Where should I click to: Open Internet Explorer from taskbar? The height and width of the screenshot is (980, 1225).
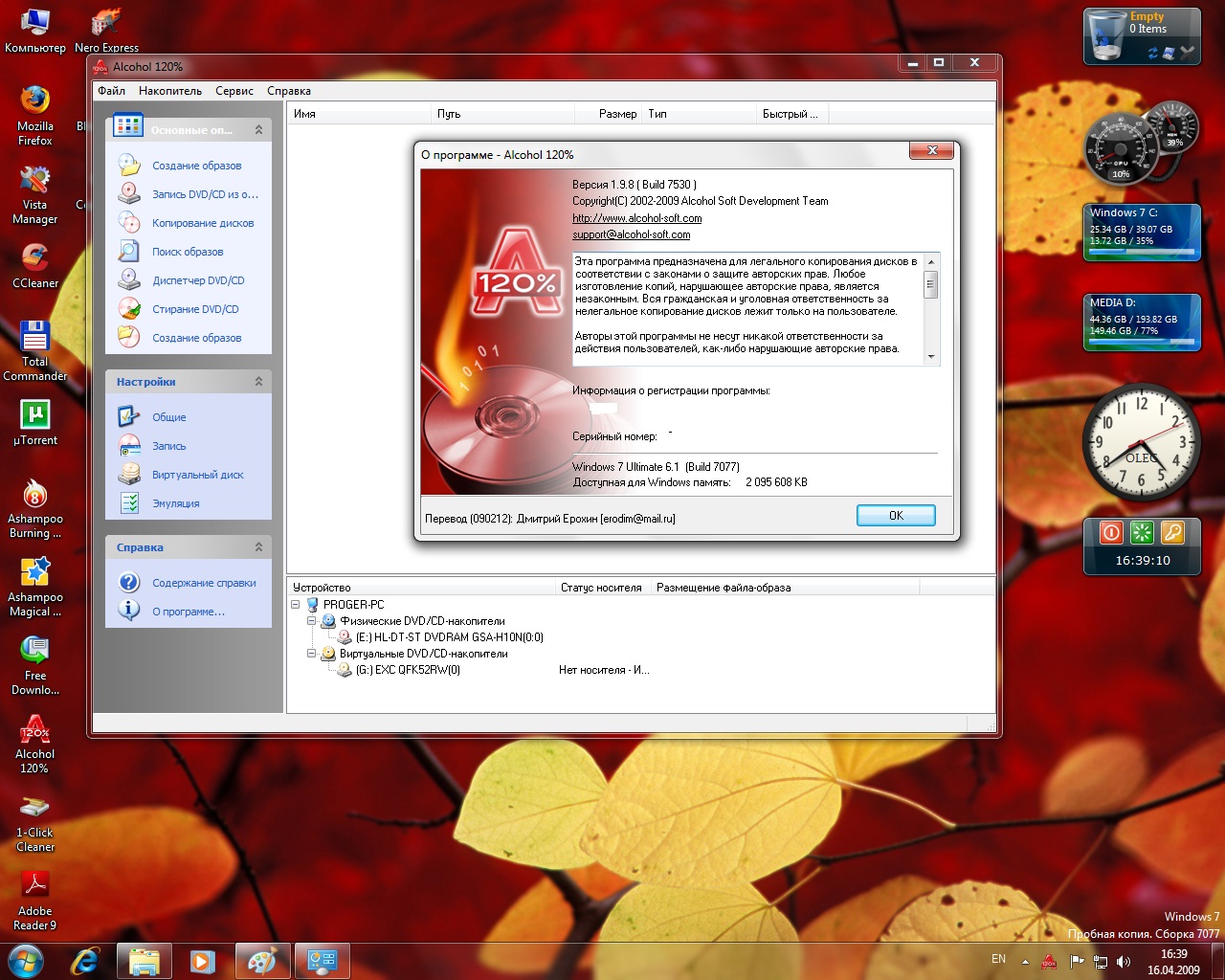tap(86, 961)
